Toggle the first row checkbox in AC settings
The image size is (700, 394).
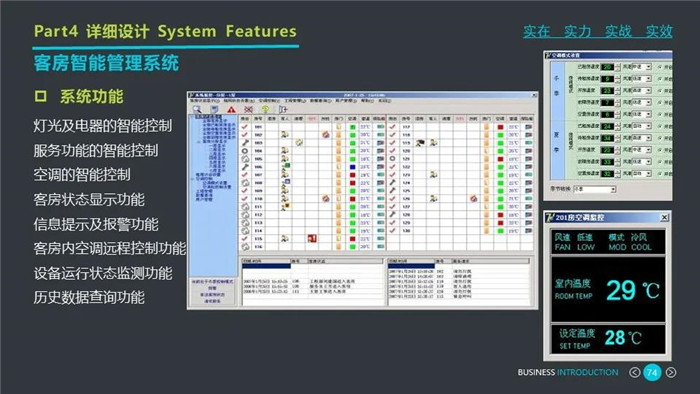[x=660, y=67]
